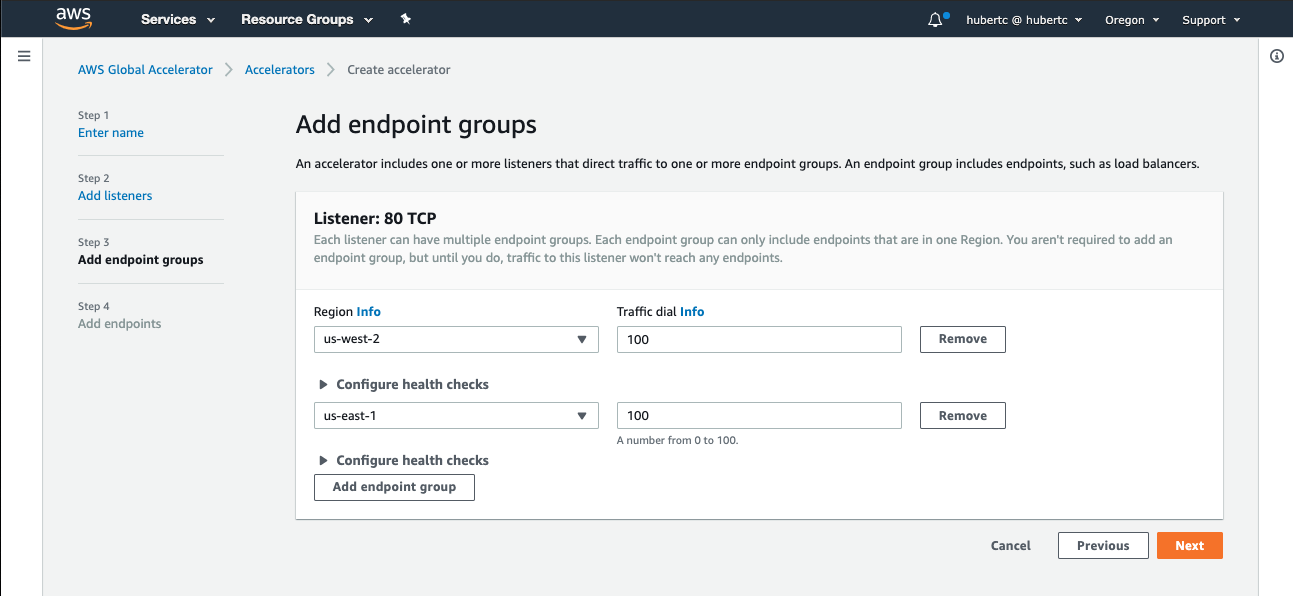The width and height of the screenshot is (1293, 596).
Task: Focus the traffic dial field for us-east-1
Action: (759, 416)
